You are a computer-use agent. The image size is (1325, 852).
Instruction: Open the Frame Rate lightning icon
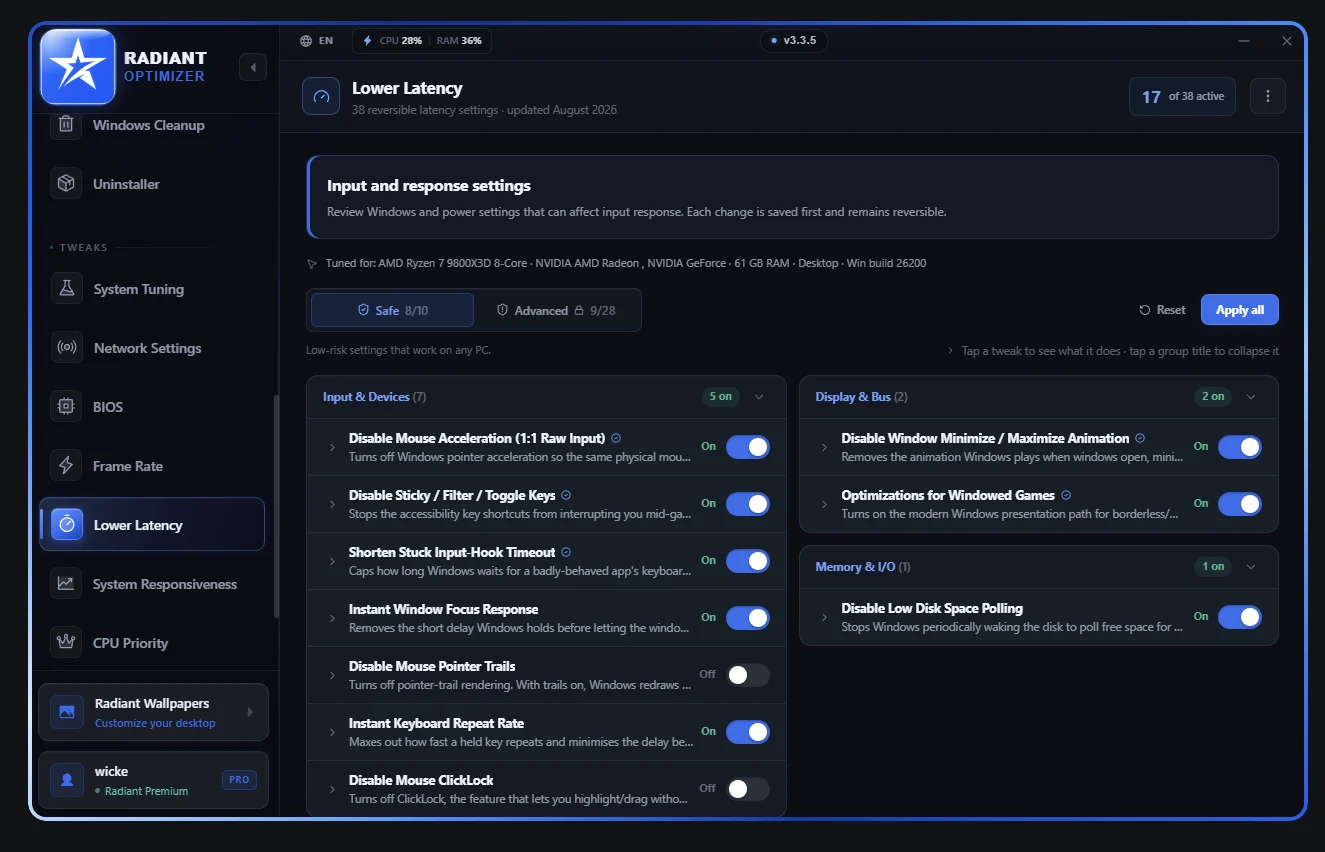(x=66, y=466)
